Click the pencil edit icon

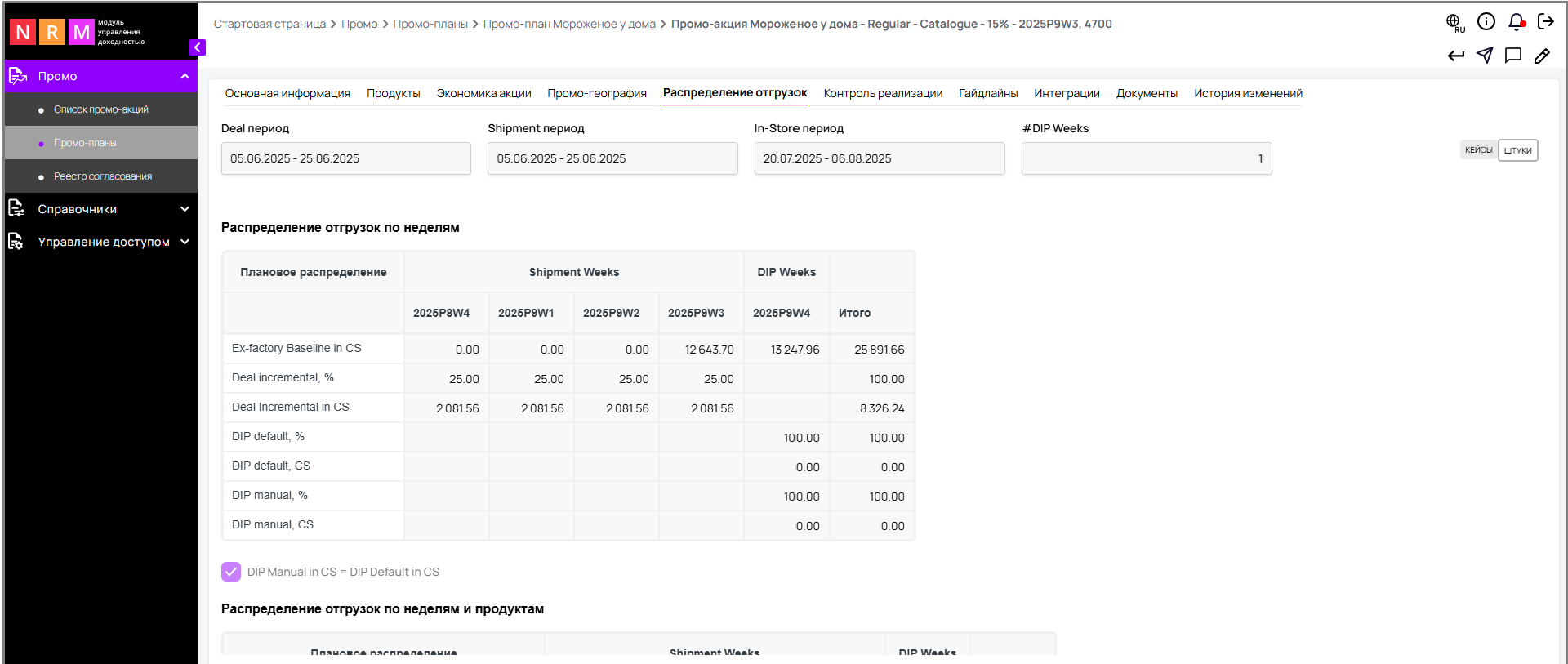tap(1542, 56)
